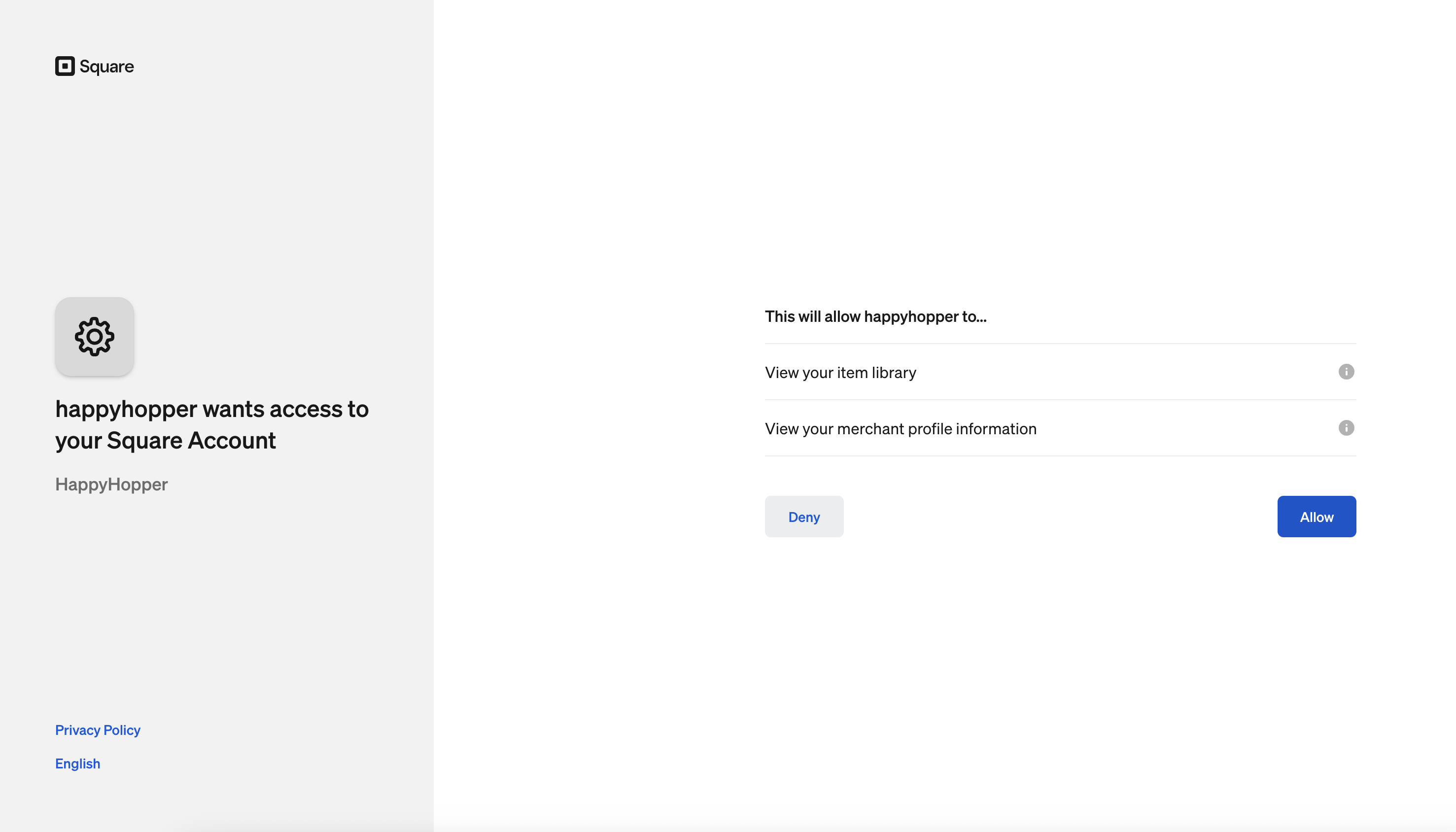1456x832 pixels.
Task: Click 'This will allow happyhopper to...' heading
Action: pyautogui.click(x=875, y=316)
